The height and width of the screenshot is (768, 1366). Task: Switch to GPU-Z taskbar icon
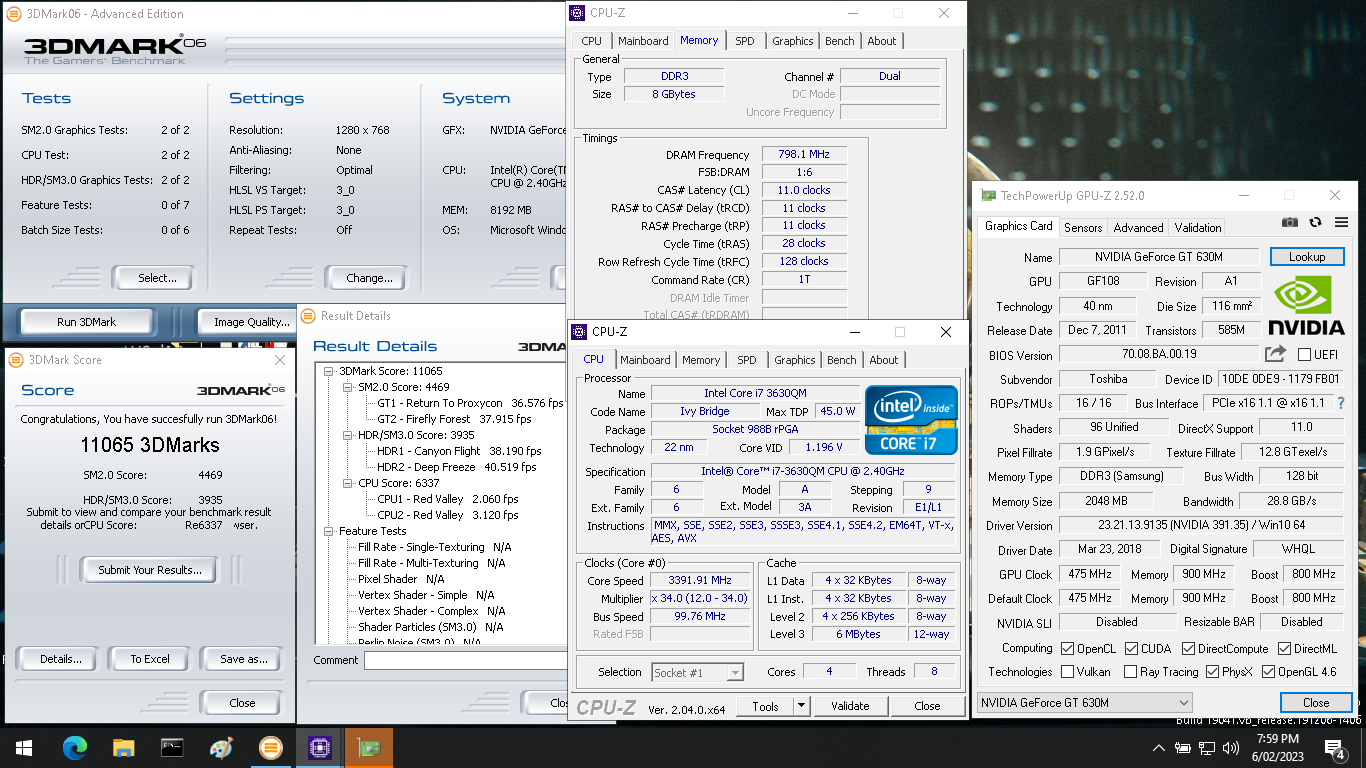368,748
